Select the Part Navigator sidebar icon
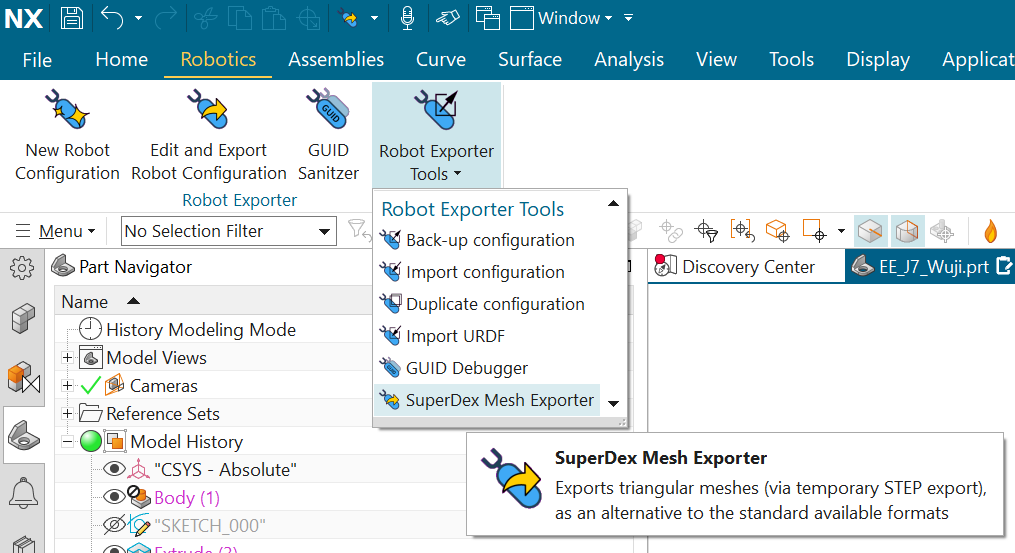 click(24, 435)
